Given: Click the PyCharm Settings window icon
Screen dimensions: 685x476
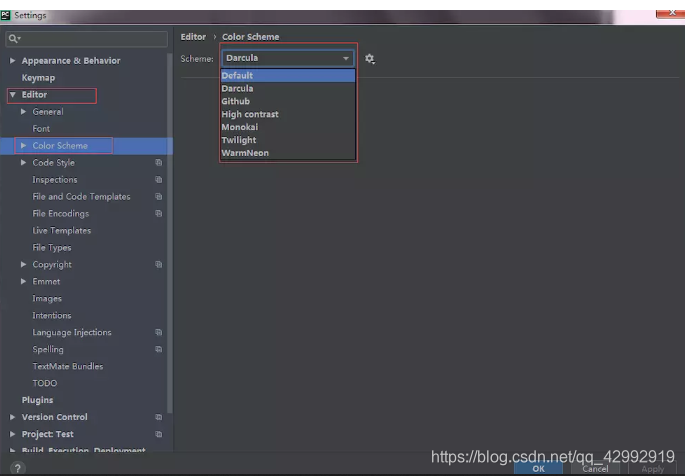Looking at the screenshot, I should [x=5, y=15].
